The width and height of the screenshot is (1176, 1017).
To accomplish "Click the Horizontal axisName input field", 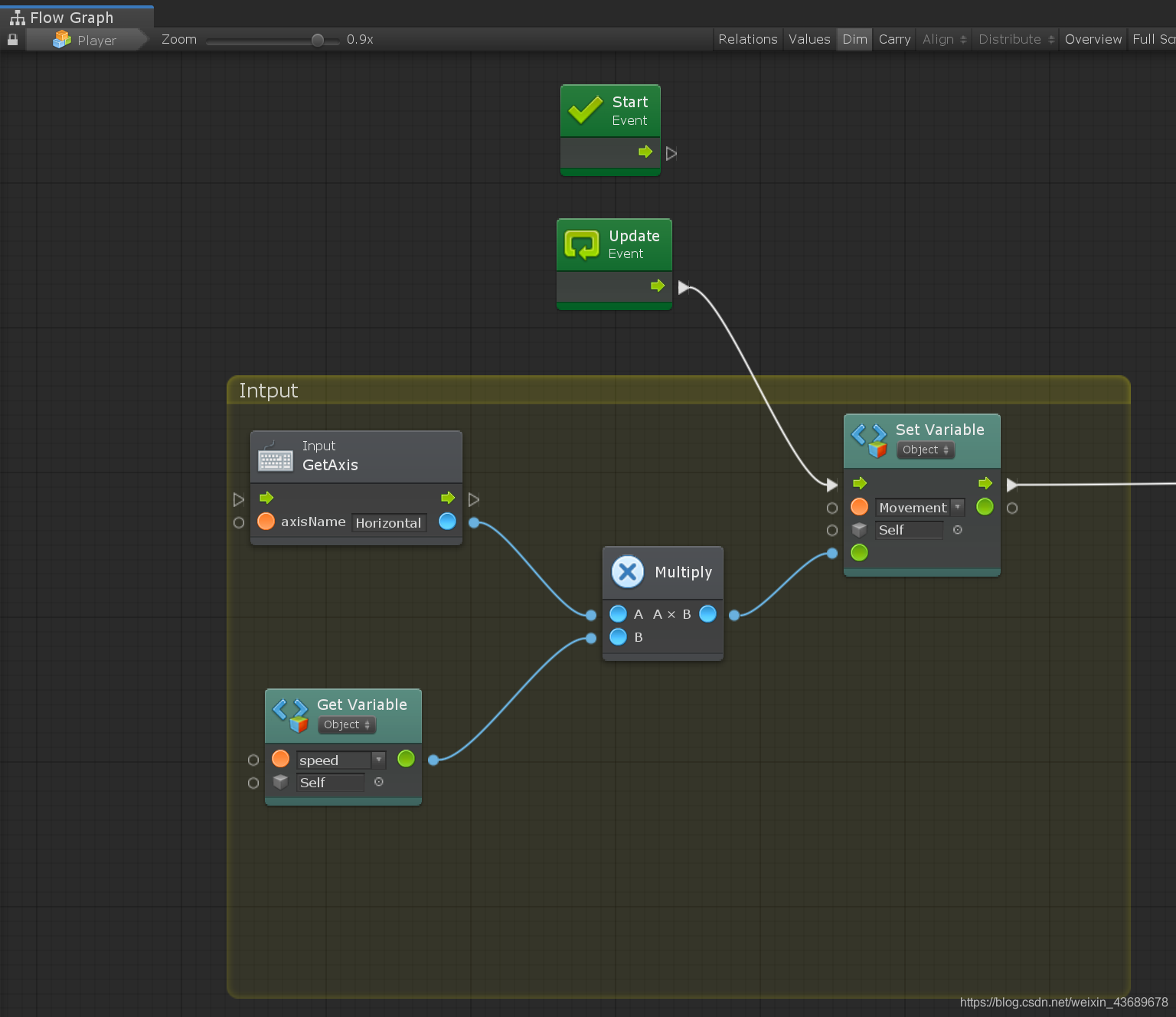I will (389, 522).
